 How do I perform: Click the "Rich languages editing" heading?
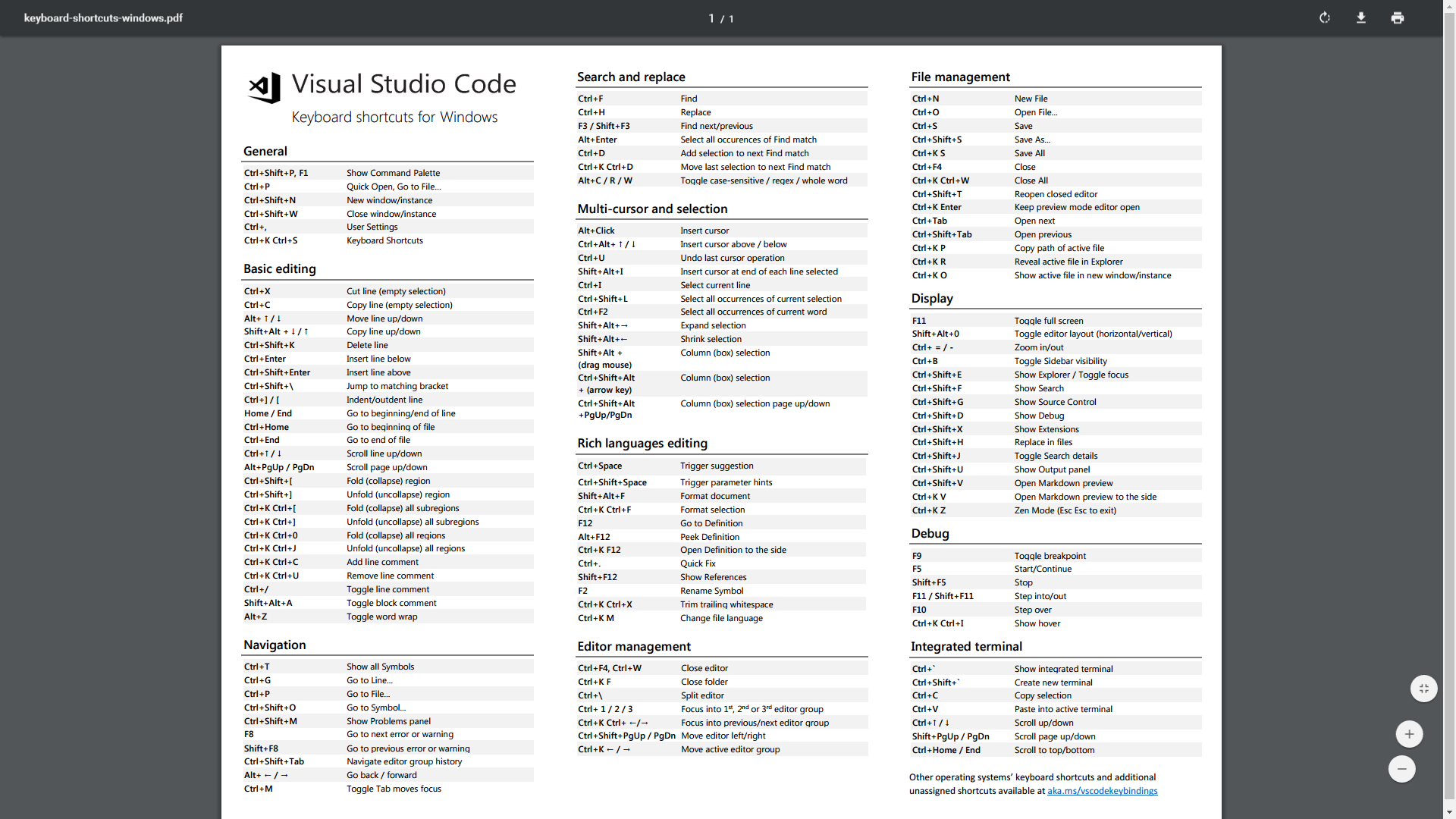click(642, 443)
